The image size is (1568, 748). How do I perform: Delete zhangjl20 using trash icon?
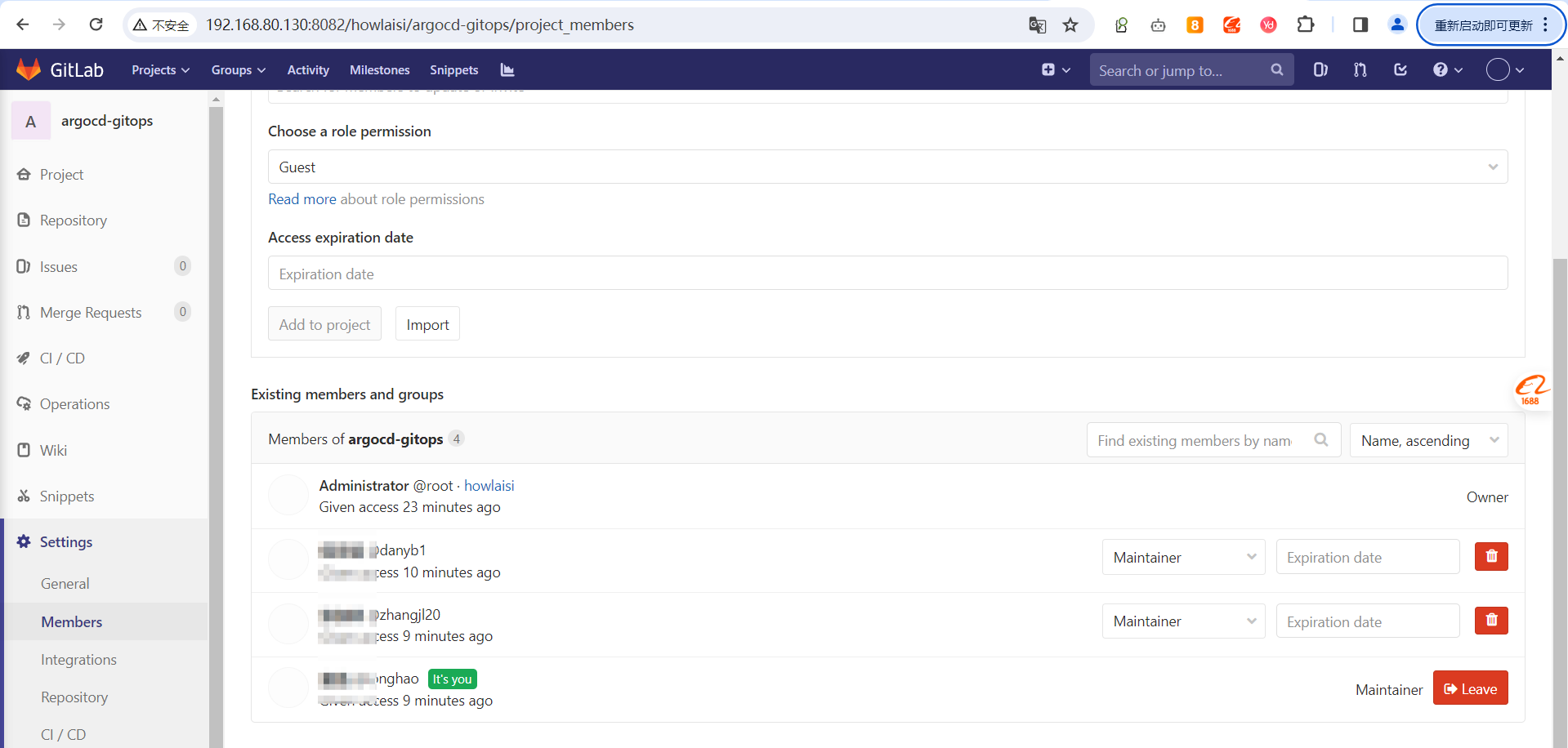tap(1491, 621)
